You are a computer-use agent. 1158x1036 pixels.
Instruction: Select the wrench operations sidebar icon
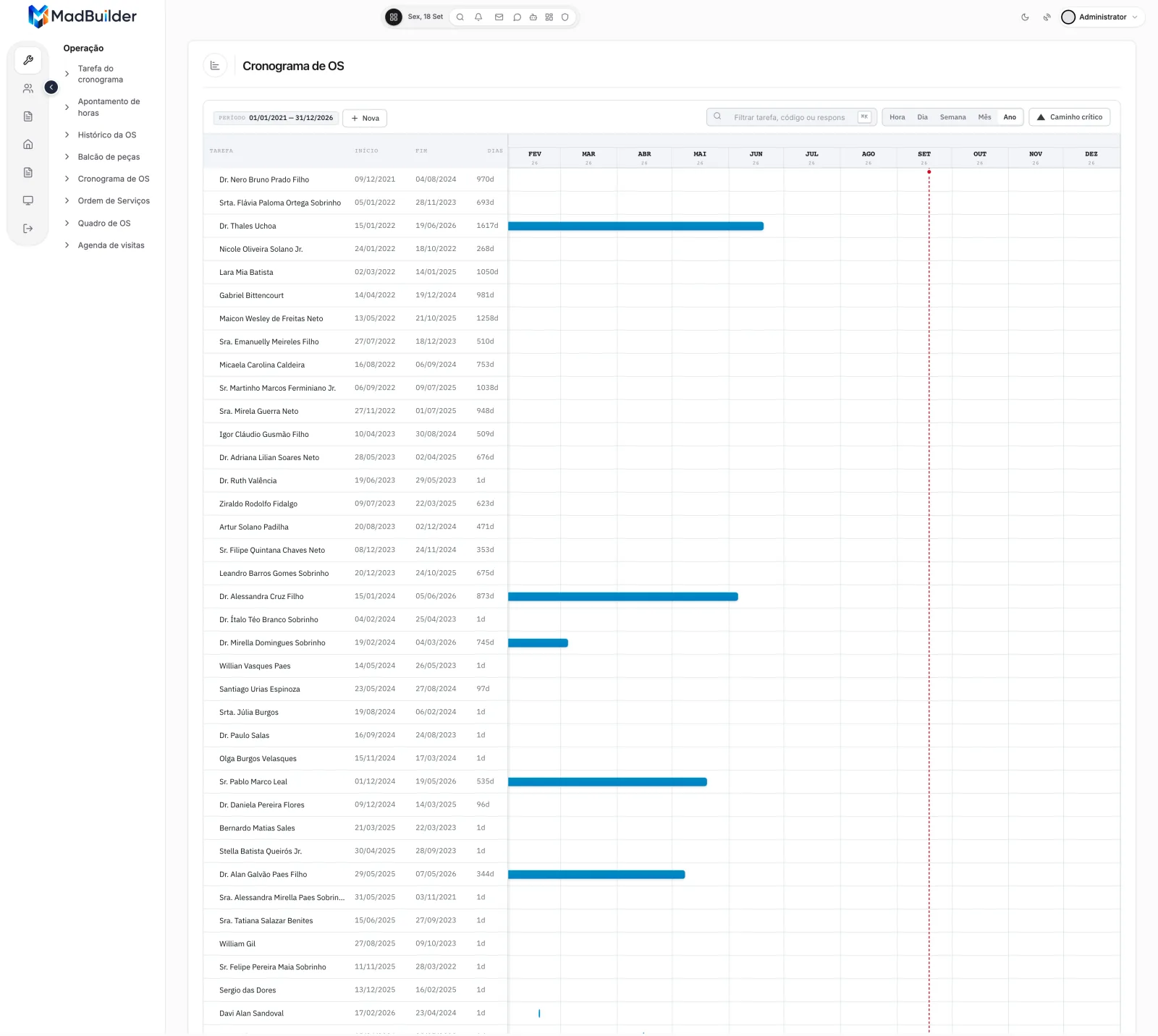pos(28,60)
